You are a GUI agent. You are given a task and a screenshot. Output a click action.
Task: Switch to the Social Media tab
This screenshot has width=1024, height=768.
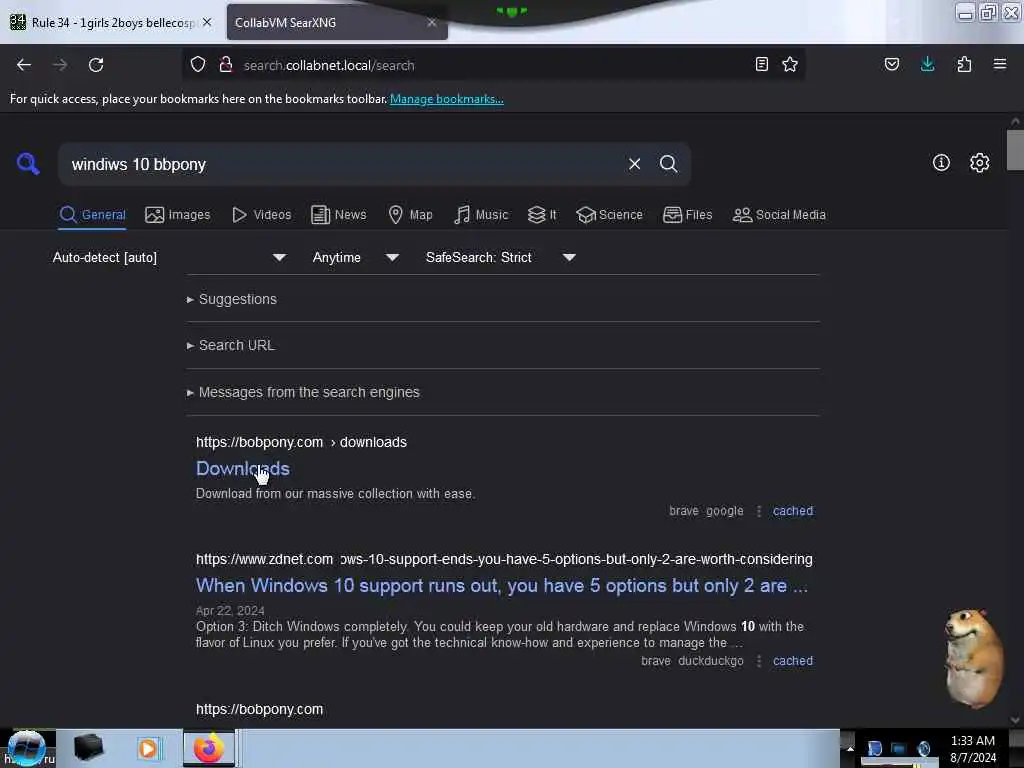(779, 215)
